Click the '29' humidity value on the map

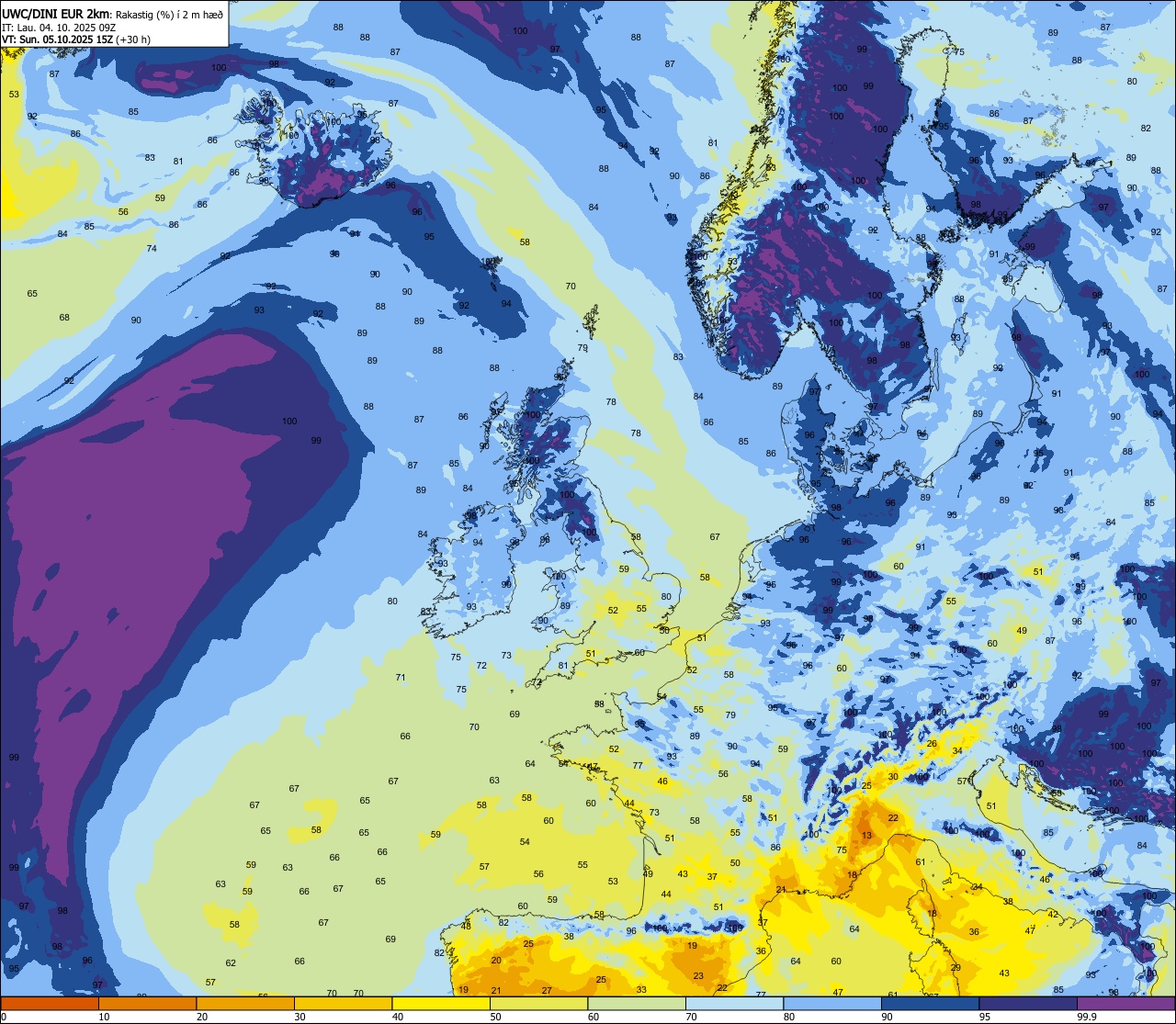955,968
